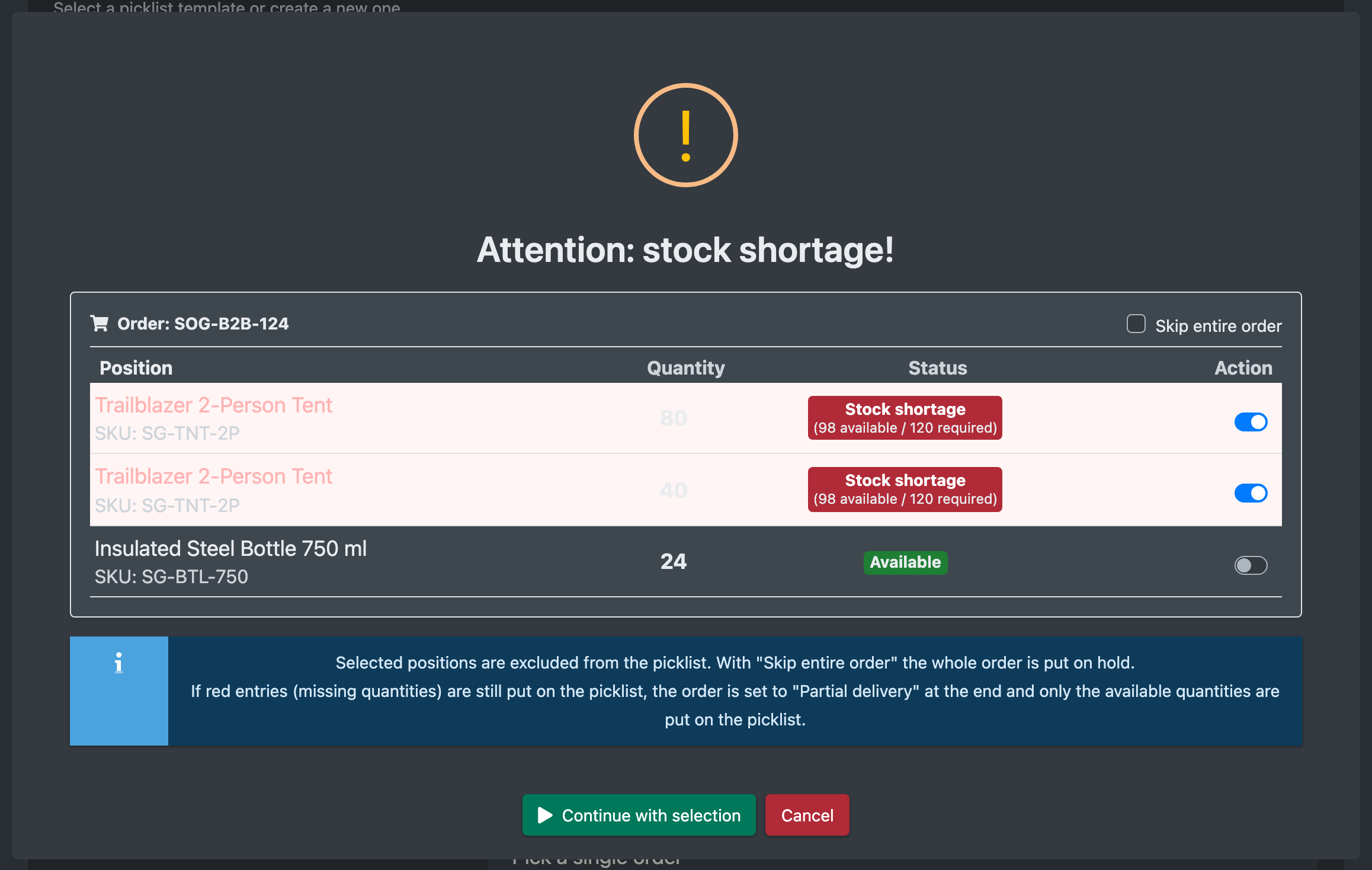The width and height of the screenshot is (1372, 870).
Task: Click the Stock shortage badge for quantity 40
Action: click(905, 489)
